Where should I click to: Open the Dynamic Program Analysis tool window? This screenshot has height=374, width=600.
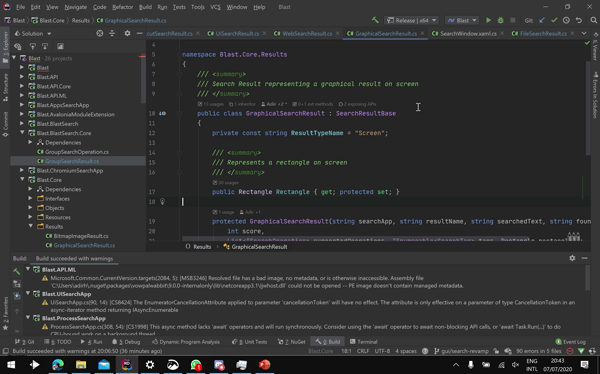click(x=186, y=342)
